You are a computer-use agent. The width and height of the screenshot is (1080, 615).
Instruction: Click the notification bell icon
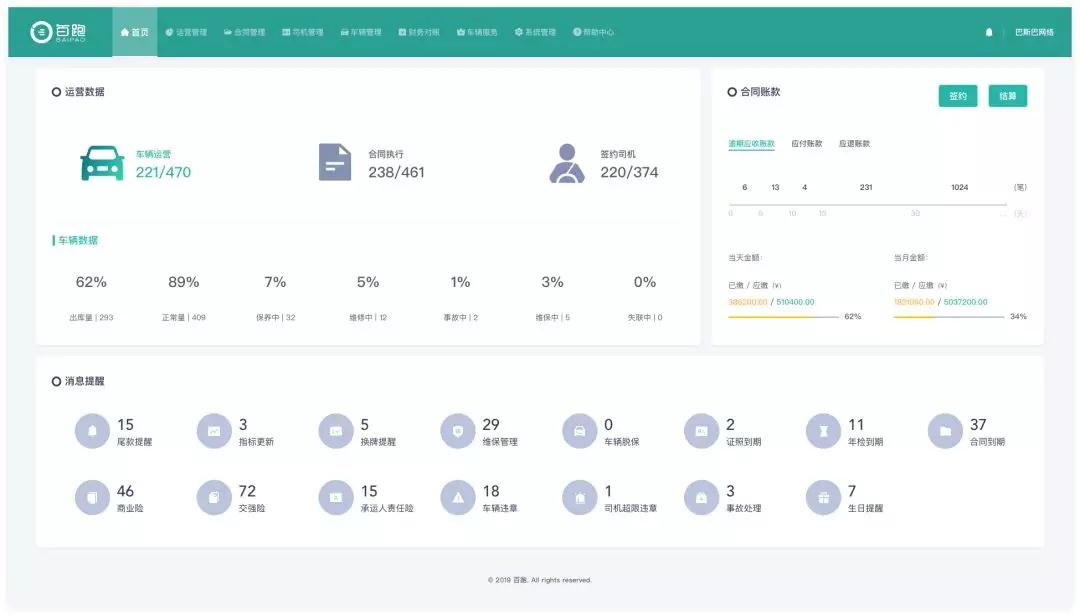989,32
